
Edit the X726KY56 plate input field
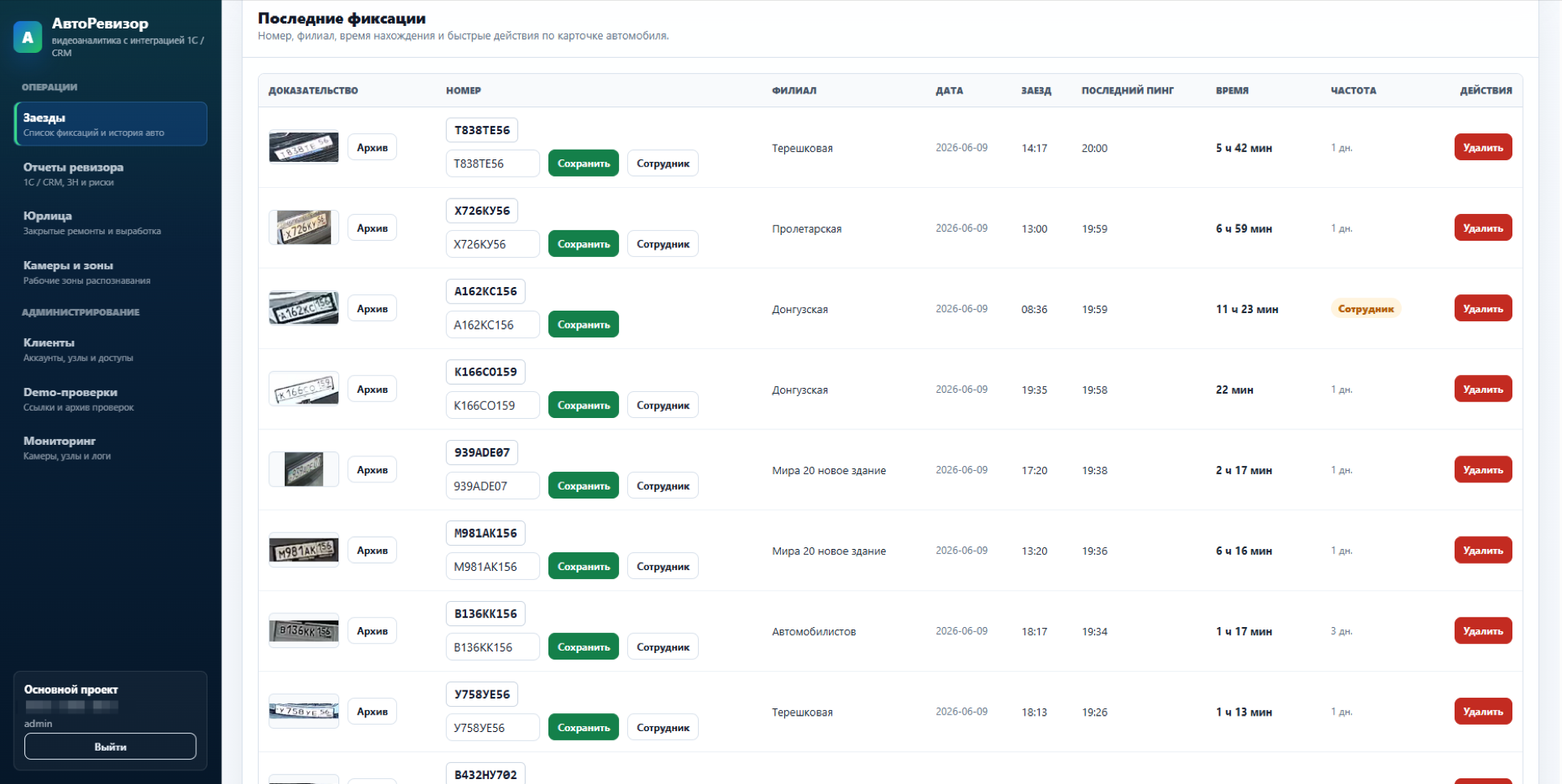click(x=492, y=244)
